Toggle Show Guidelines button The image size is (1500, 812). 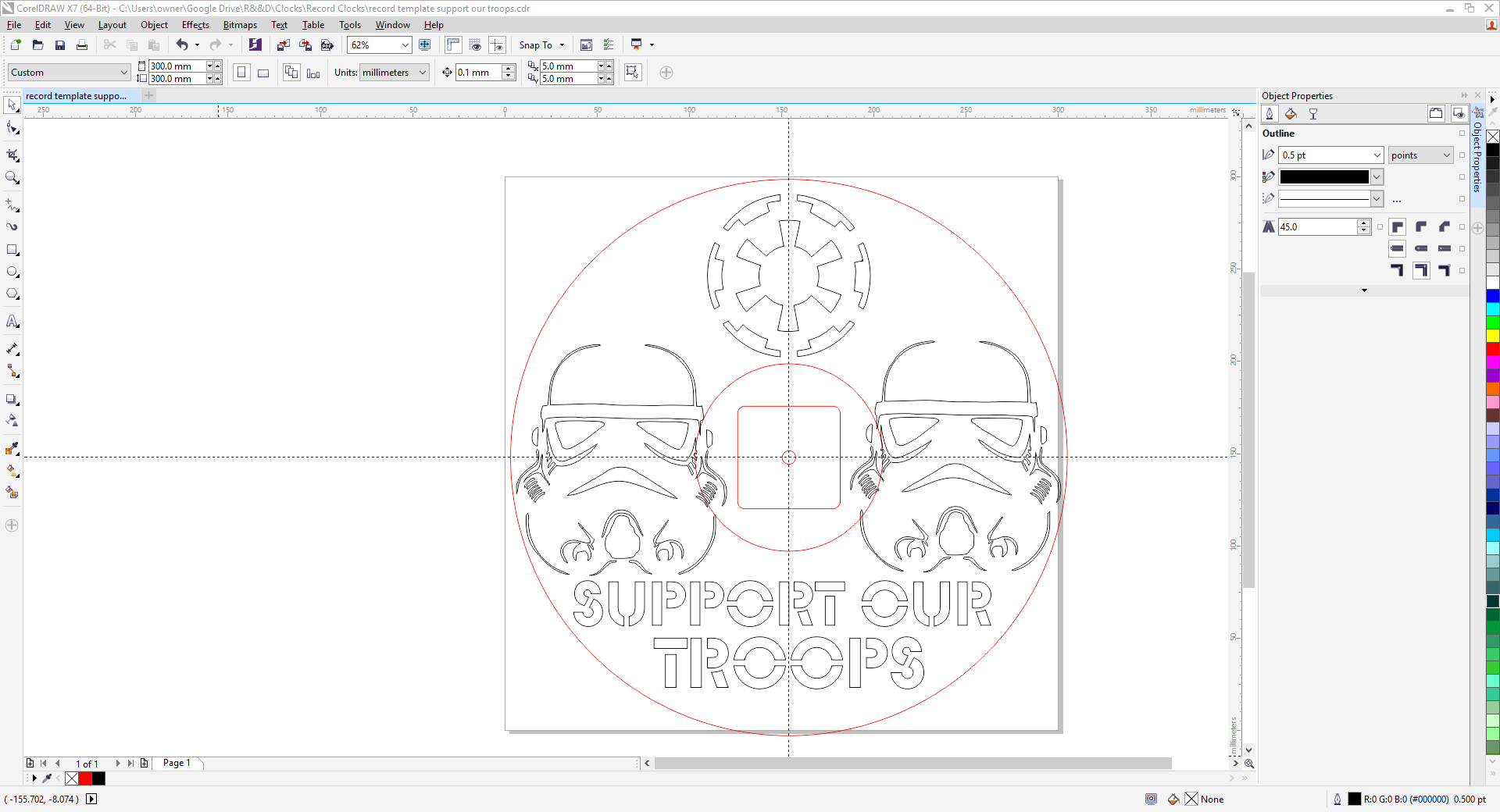click(498, 45)
